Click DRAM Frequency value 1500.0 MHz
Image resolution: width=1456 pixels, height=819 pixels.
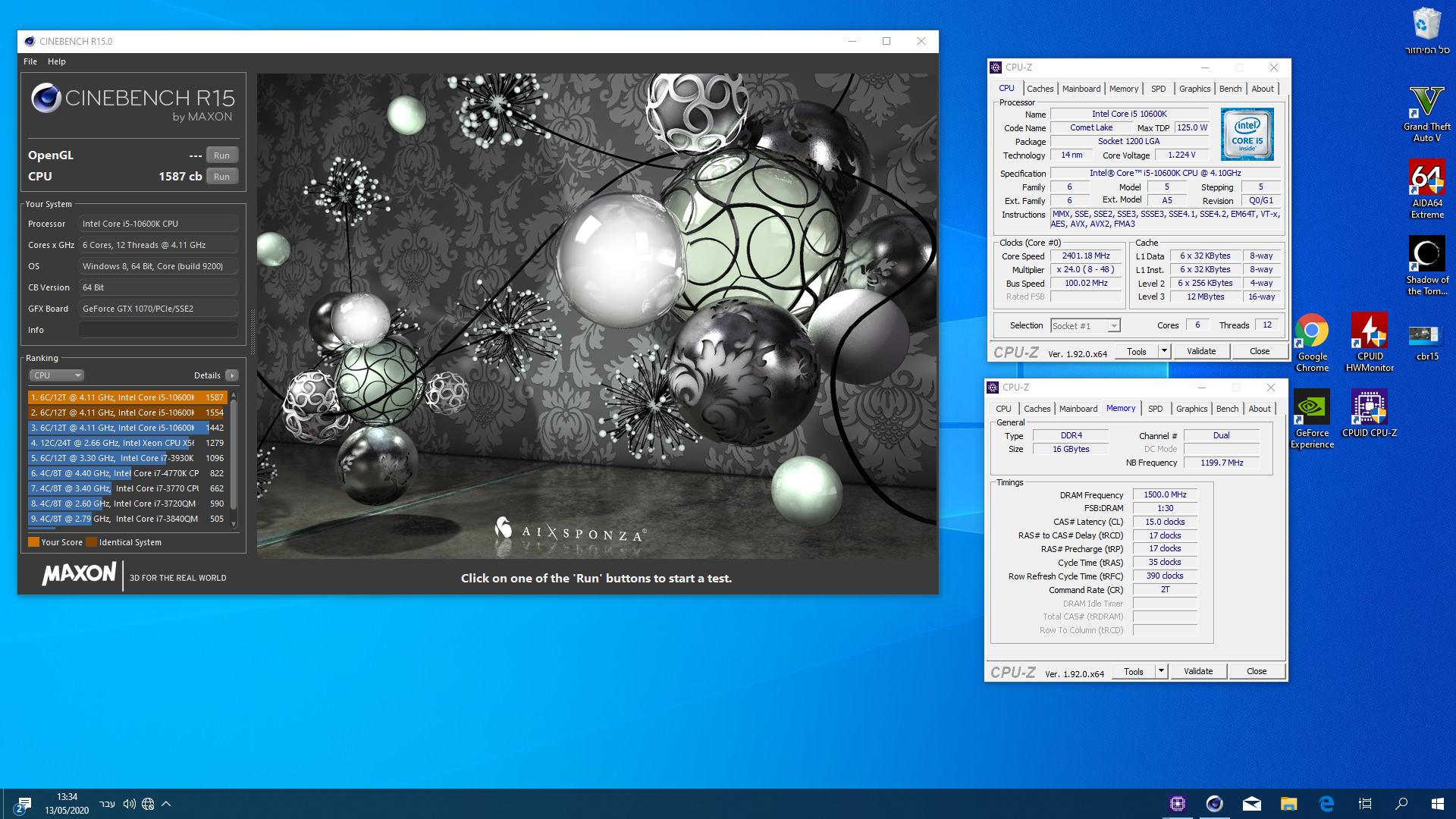tap(1165, 494)
